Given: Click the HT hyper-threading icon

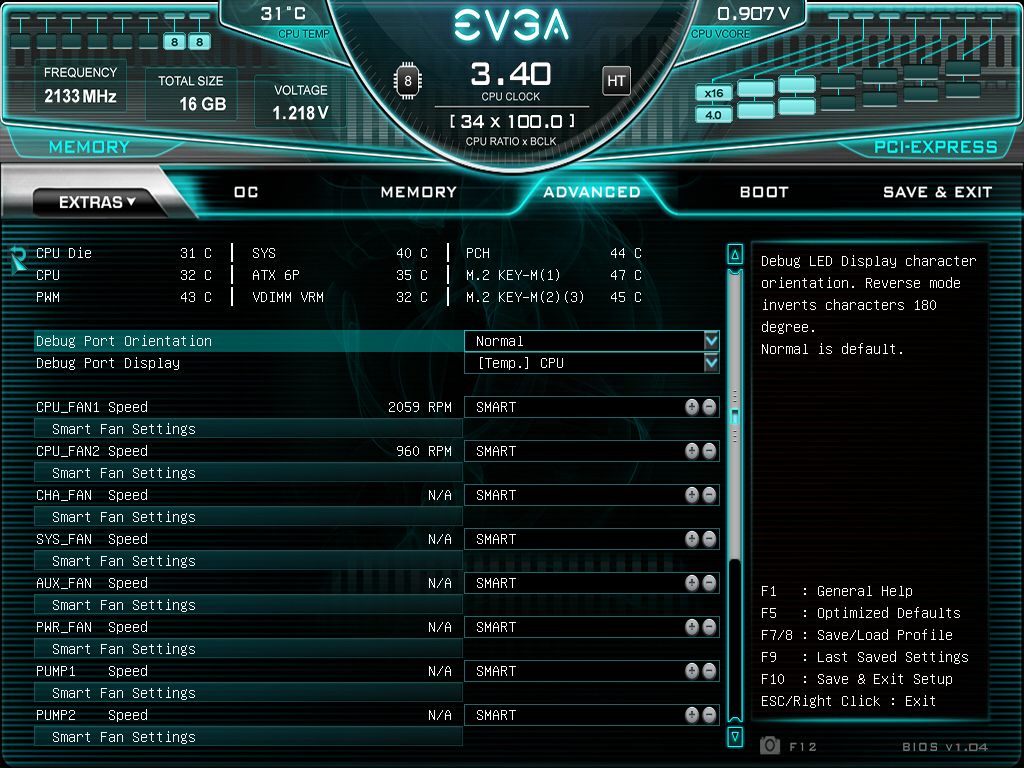Looking at the screenshot, I should pos(616,81).
